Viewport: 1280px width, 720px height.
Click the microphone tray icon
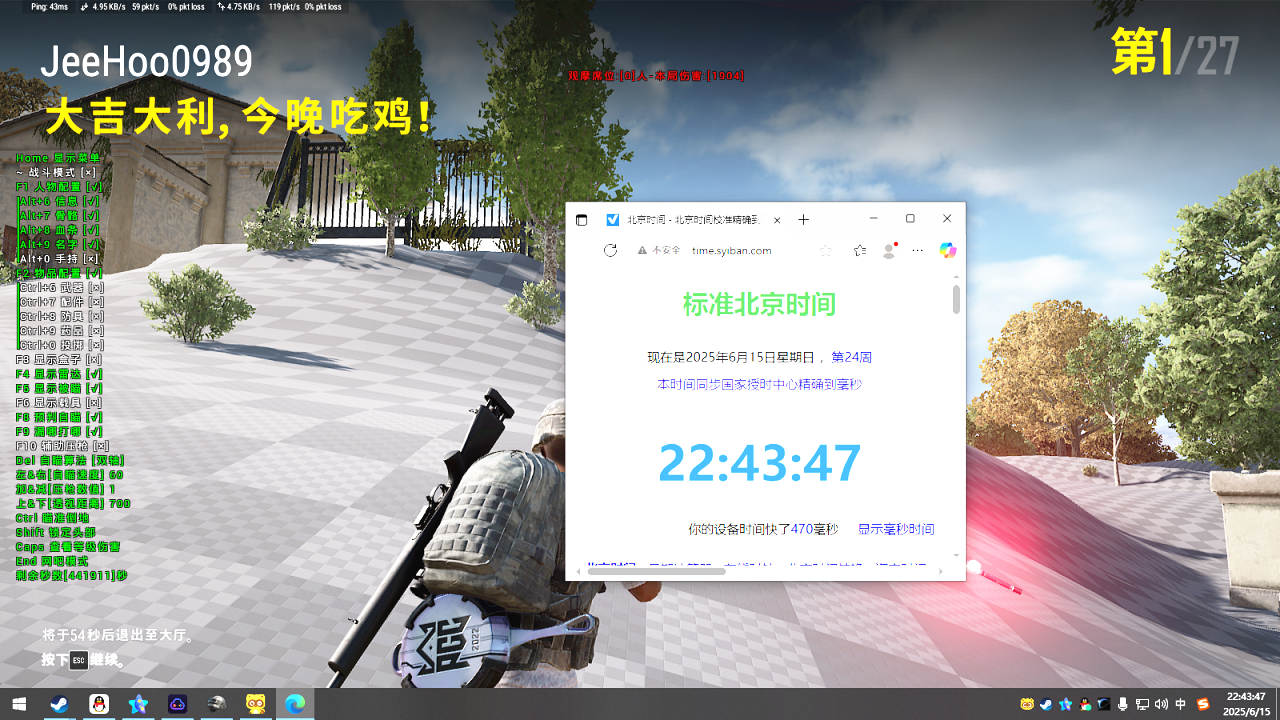point(1123,704)
